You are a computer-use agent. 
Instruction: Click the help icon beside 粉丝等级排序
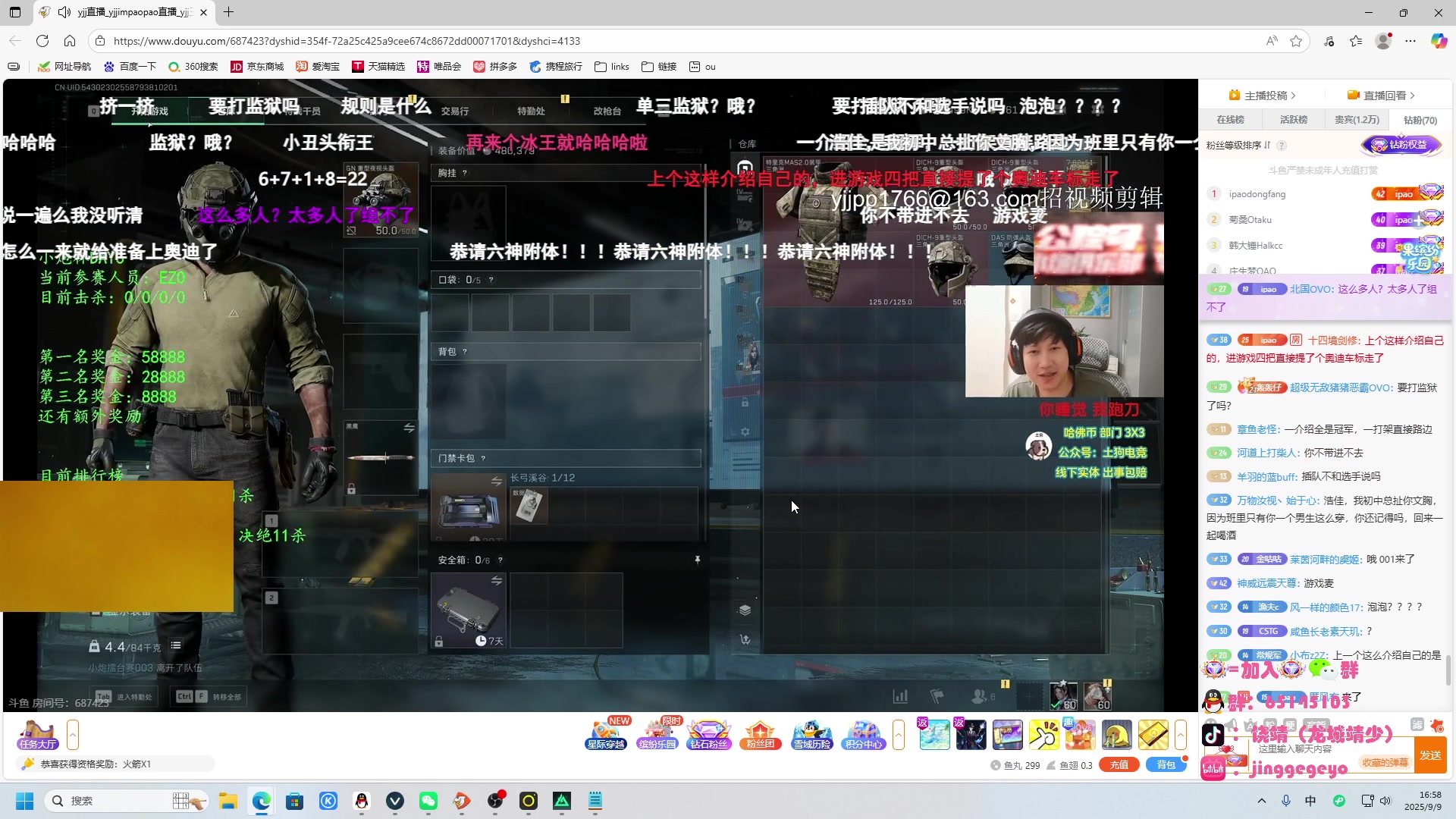1282,146
